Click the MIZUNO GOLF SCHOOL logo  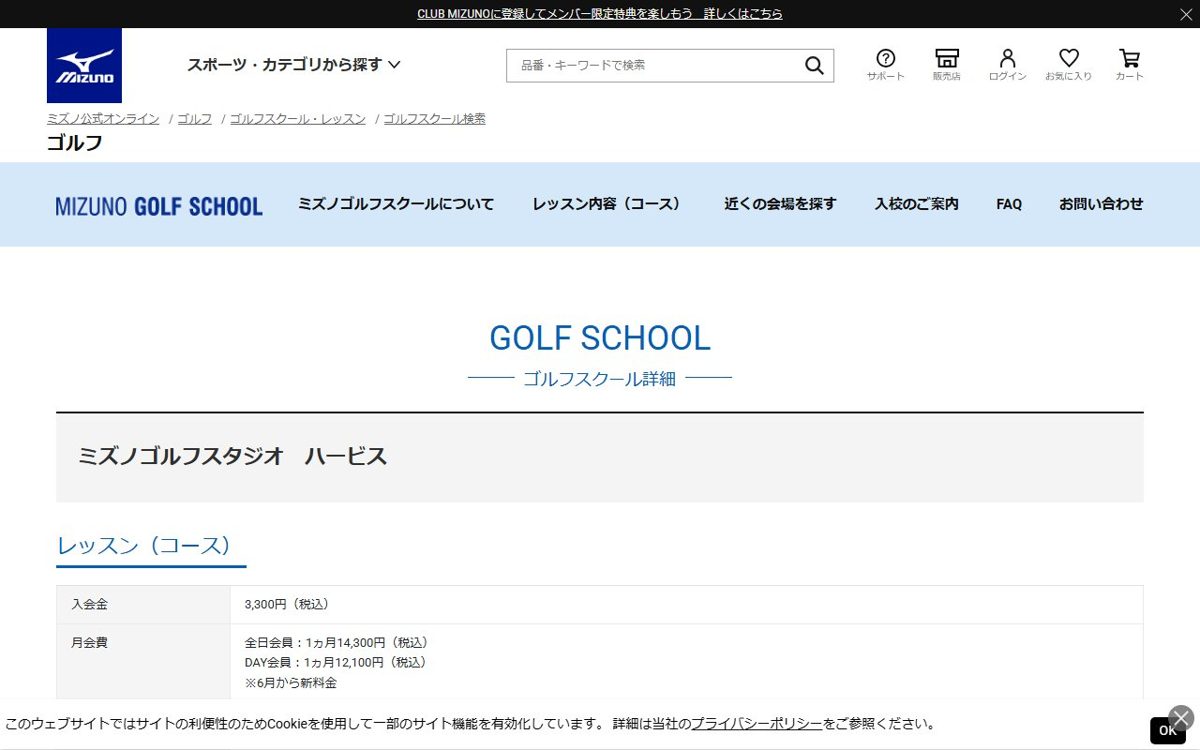[x=159, y=206]
